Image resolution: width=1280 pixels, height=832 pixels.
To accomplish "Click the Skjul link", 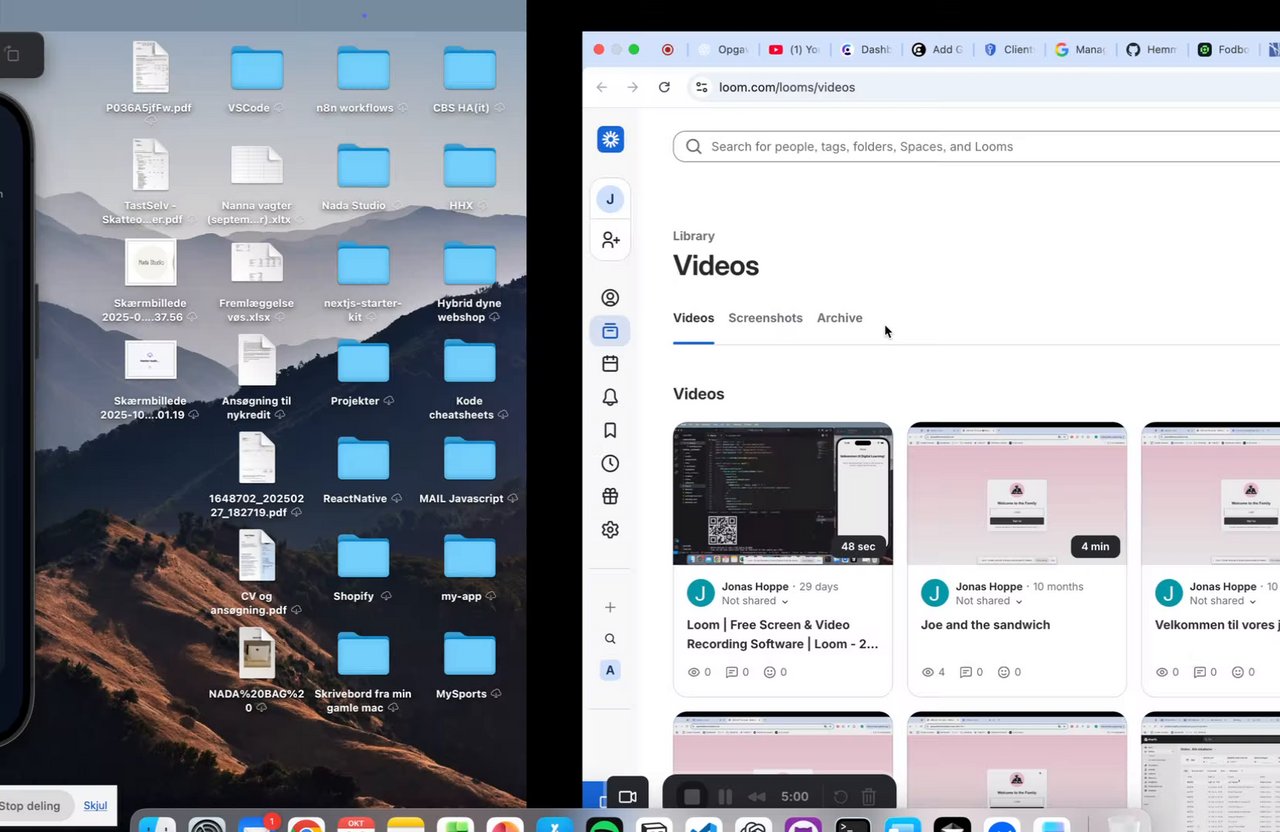I will point(95,806).
